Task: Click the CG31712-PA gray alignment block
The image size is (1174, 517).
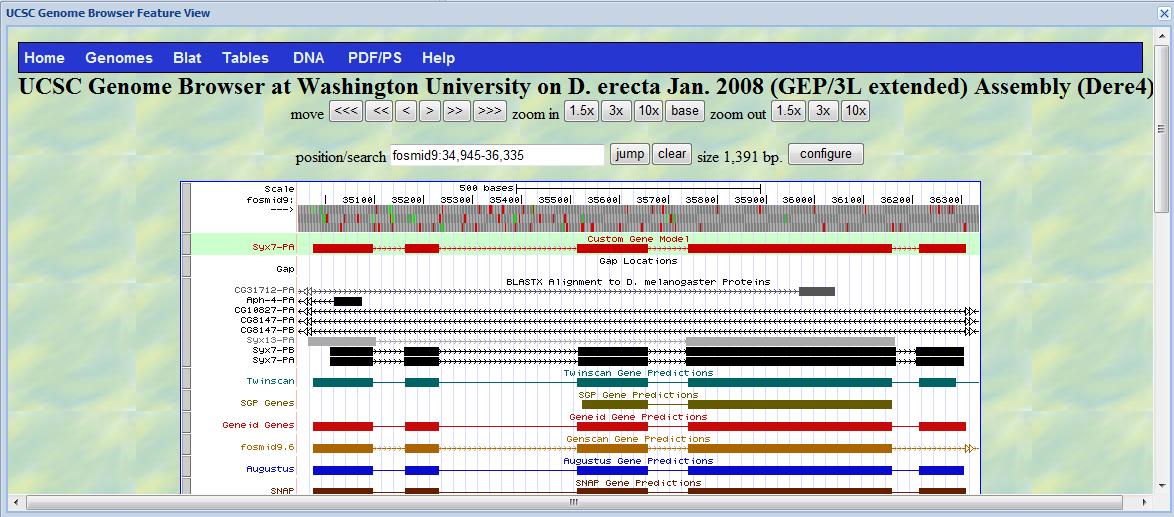Action: pyautogui.click(x=817, y=291)
